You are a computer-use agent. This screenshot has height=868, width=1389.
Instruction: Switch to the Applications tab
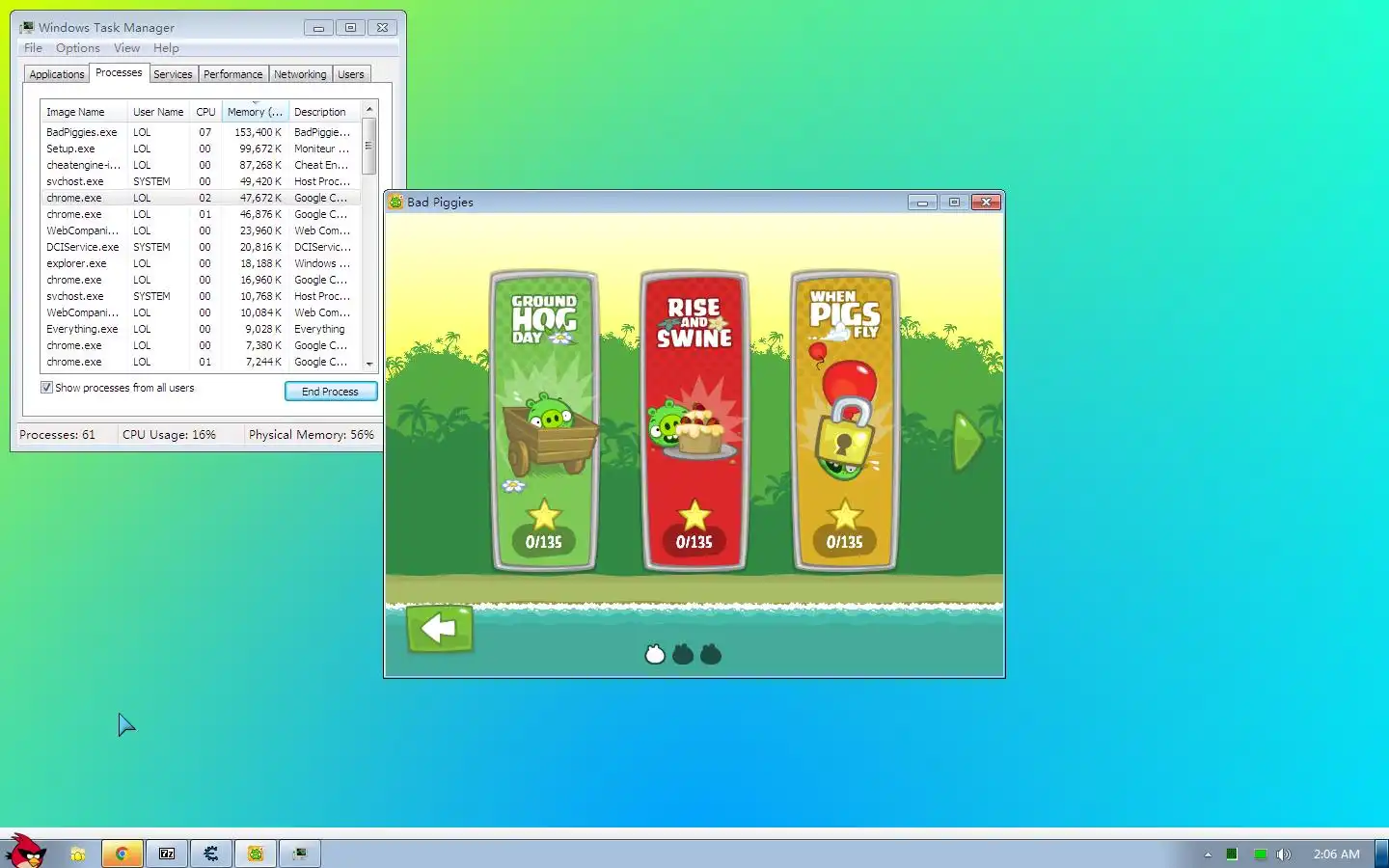[x=57, y=74]
